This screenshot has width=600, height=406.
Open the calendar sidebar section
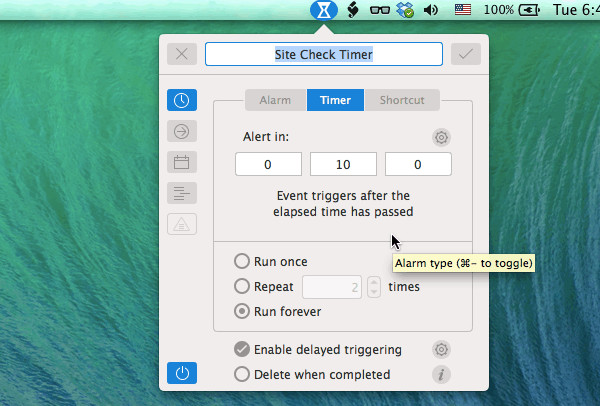pyautogui.click(x=182, y=162)
